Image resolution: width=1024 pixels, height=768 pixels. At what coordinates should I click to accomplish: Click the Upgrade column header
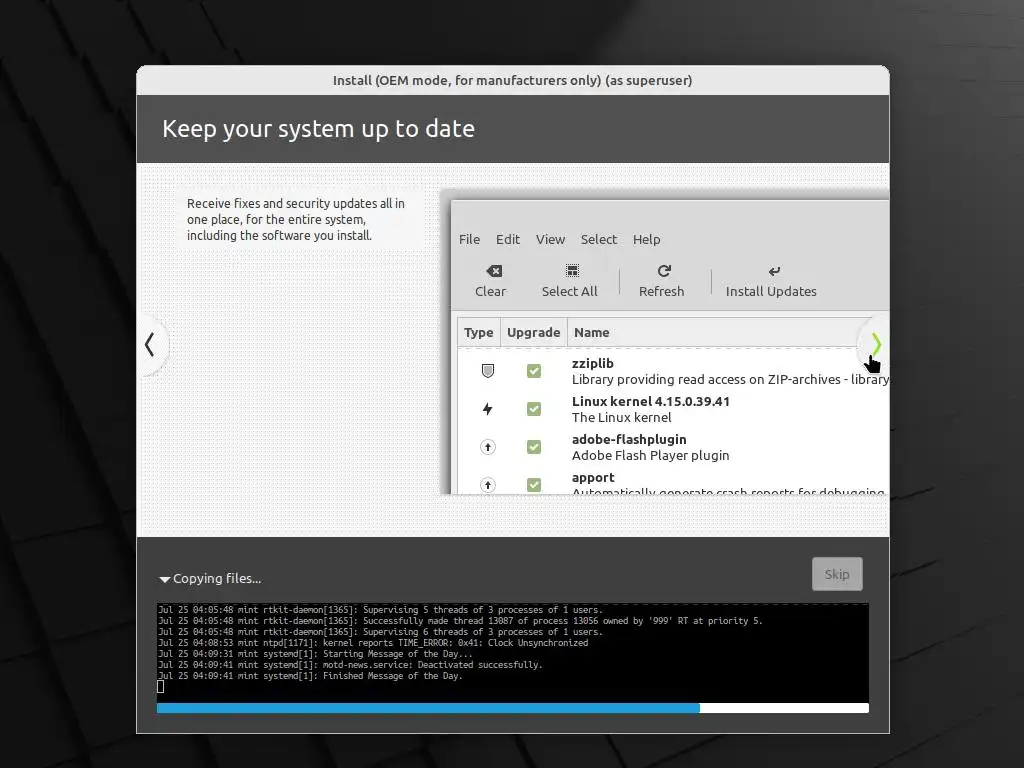tap(533, 332)
